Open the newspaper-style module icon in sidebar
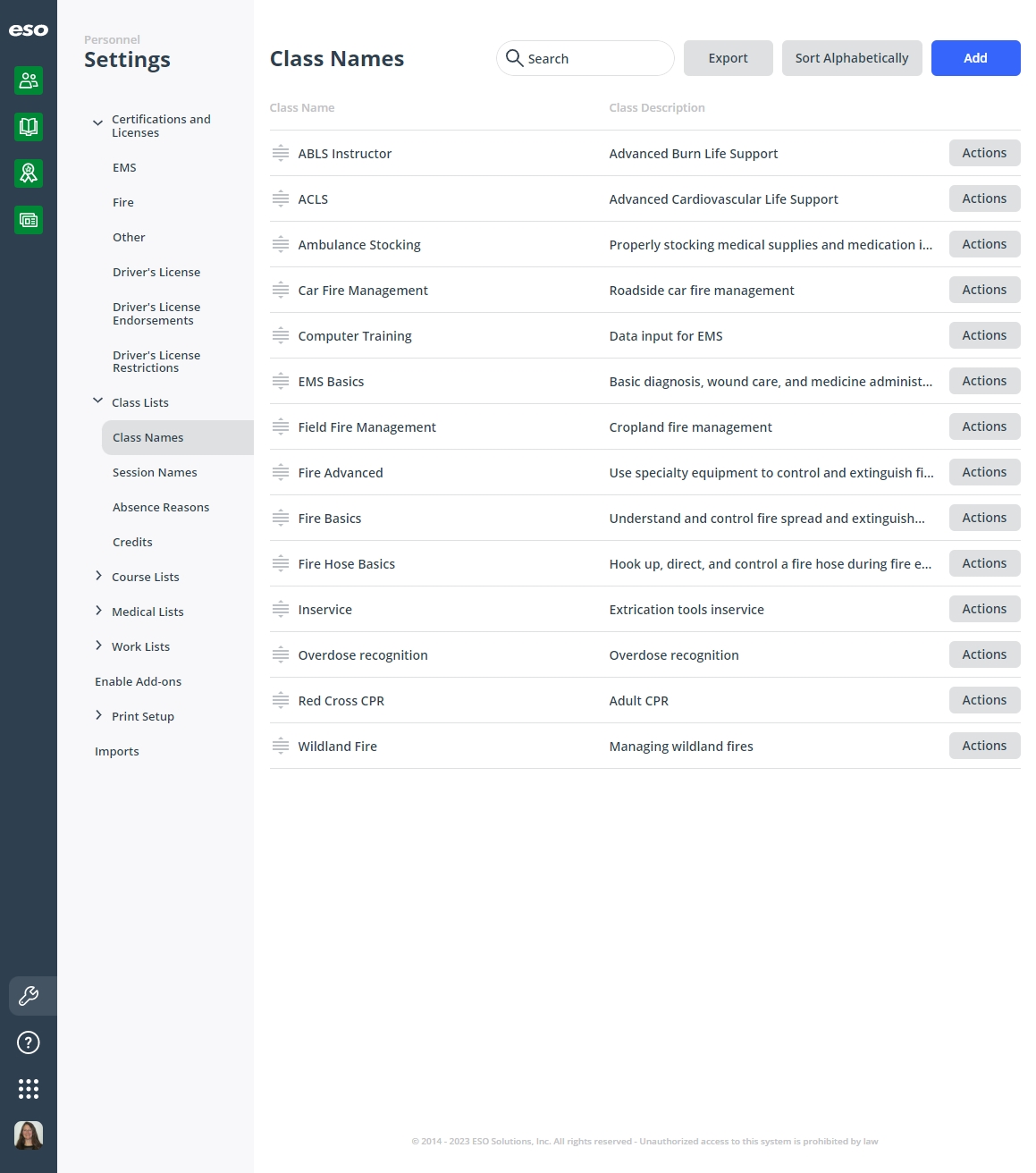 pyautogui.click(x=29, y=220)
